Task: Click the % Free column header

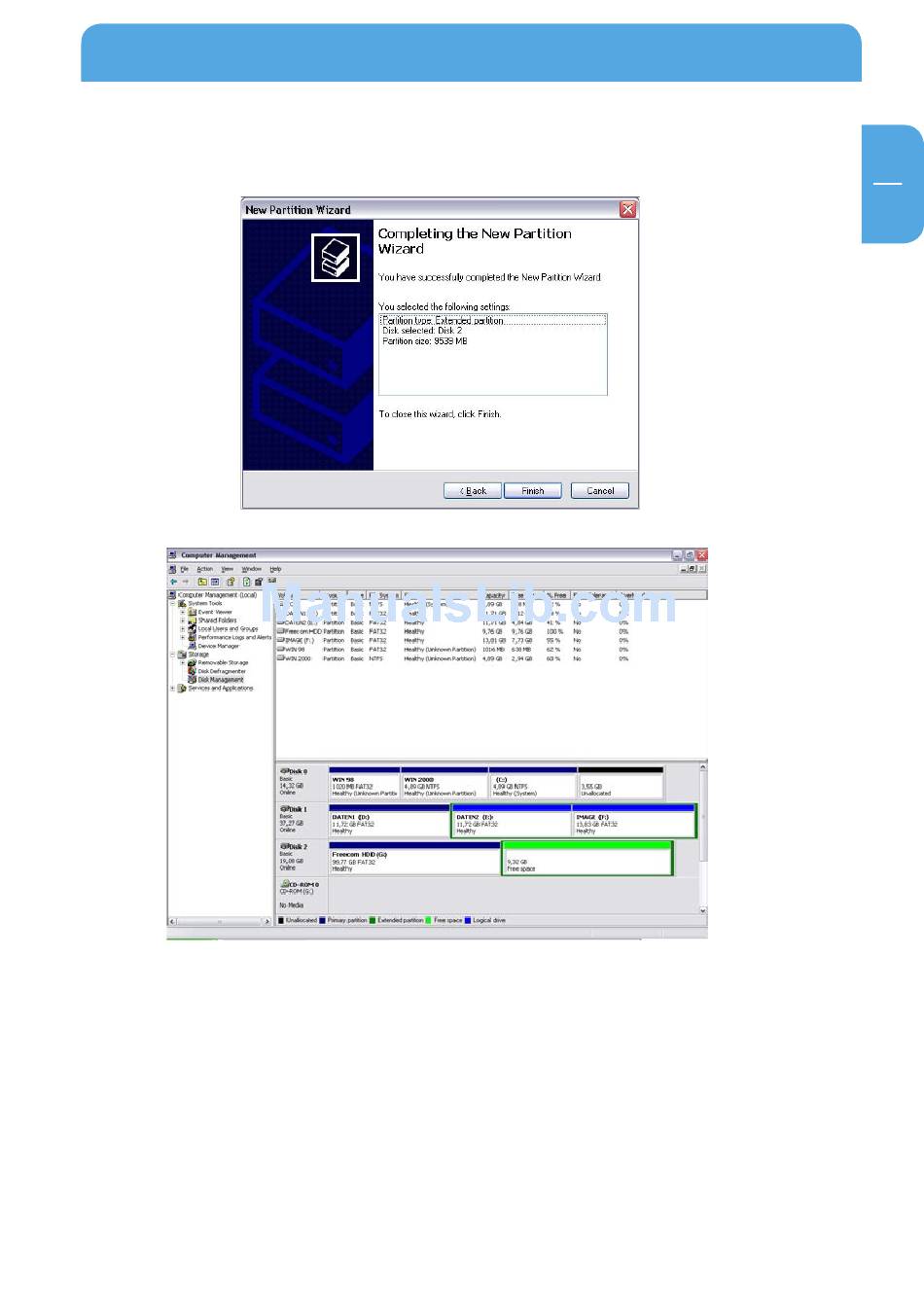Action: pos(557,594)
